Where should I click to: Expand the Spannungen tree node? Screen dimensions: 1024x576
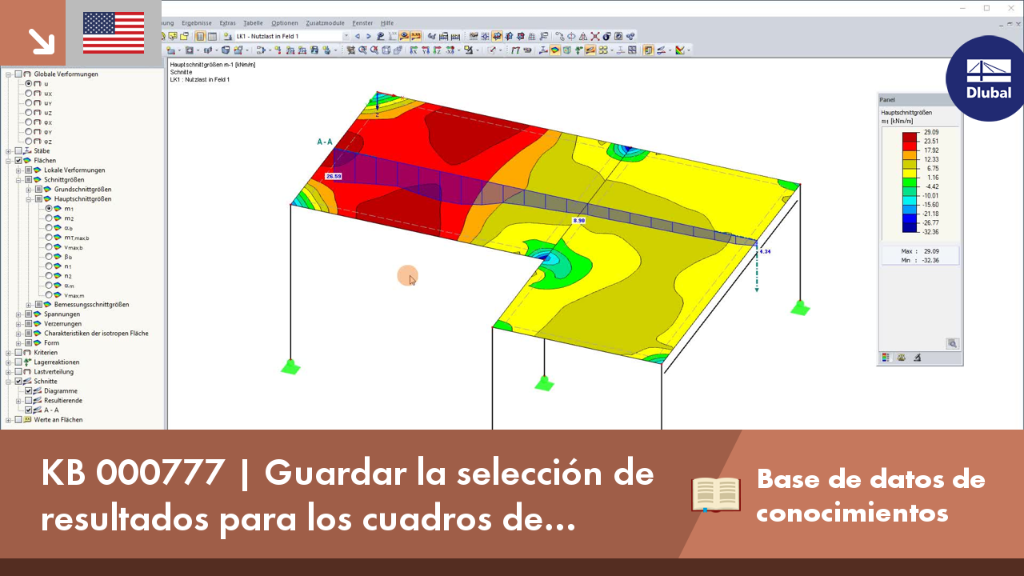point(19,314)
